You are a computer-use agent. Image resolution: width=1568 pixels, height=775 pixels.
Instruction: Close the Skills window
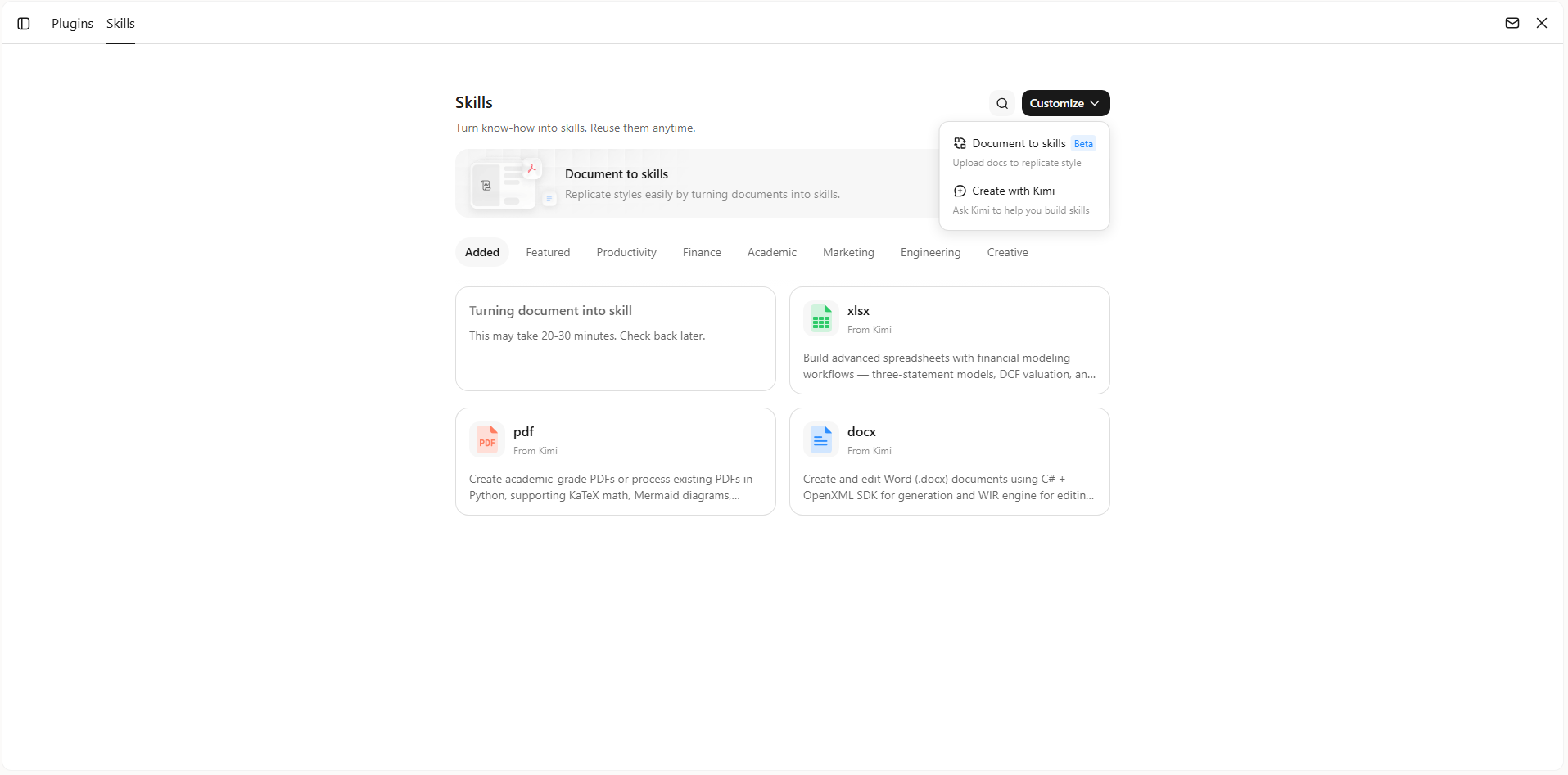[x=1542, y=23]
